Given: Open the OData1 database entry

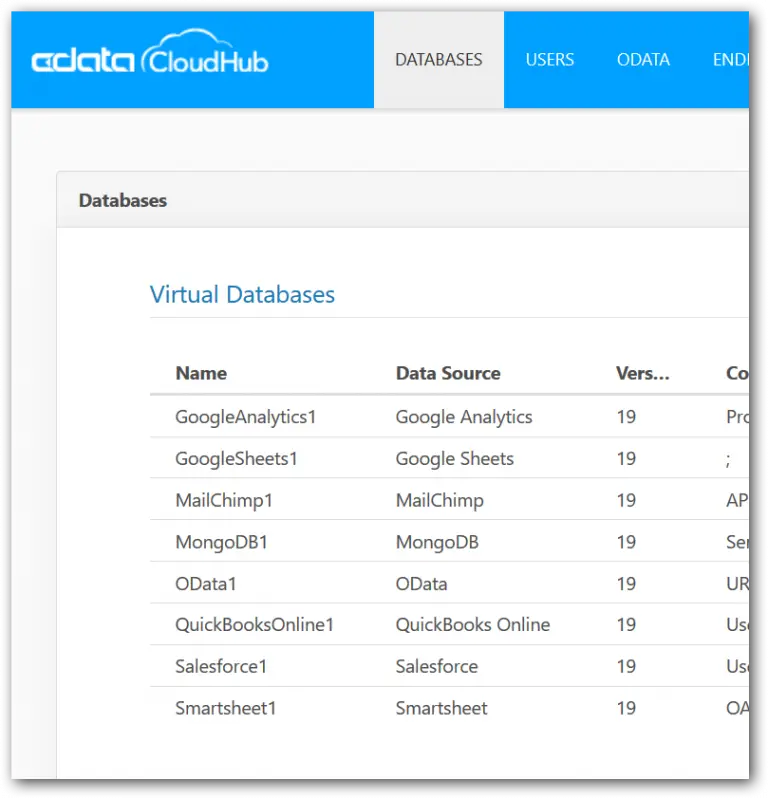Looking at the screenshot, I should [206, 583].
